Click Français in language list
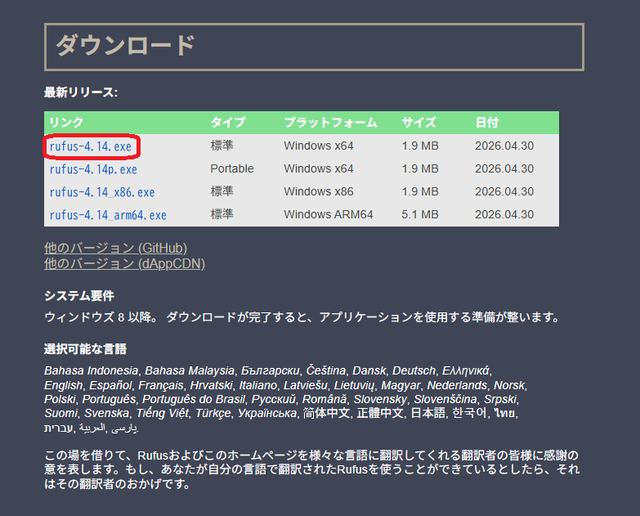Screen dimensions: 640x516 coord(161,385)
